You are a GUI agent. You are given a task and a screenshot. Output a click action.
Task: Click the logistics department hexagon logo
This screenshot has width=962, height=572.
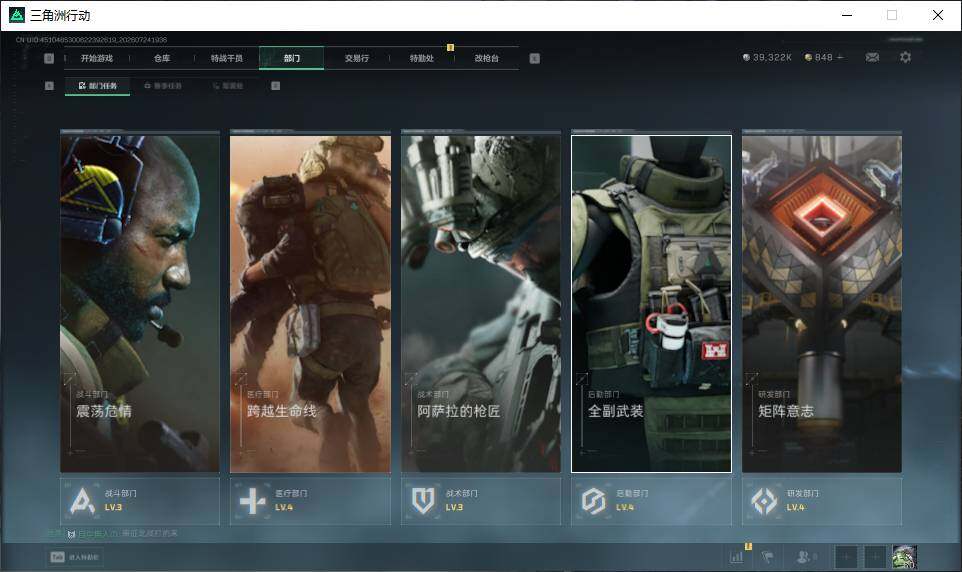click(593, 501)
